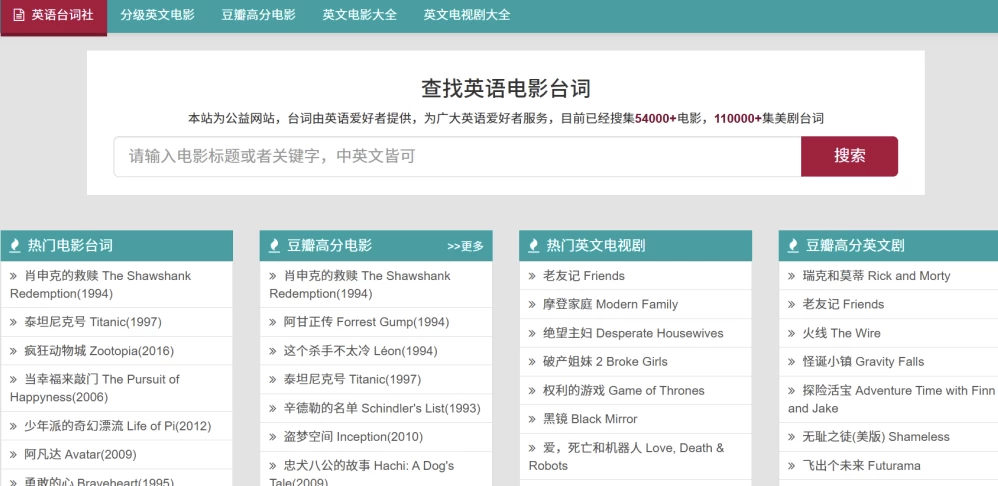Click the chevron bullet before 火线 The Wire
Viewport: 998px width, 486px height.
point(793,333)
